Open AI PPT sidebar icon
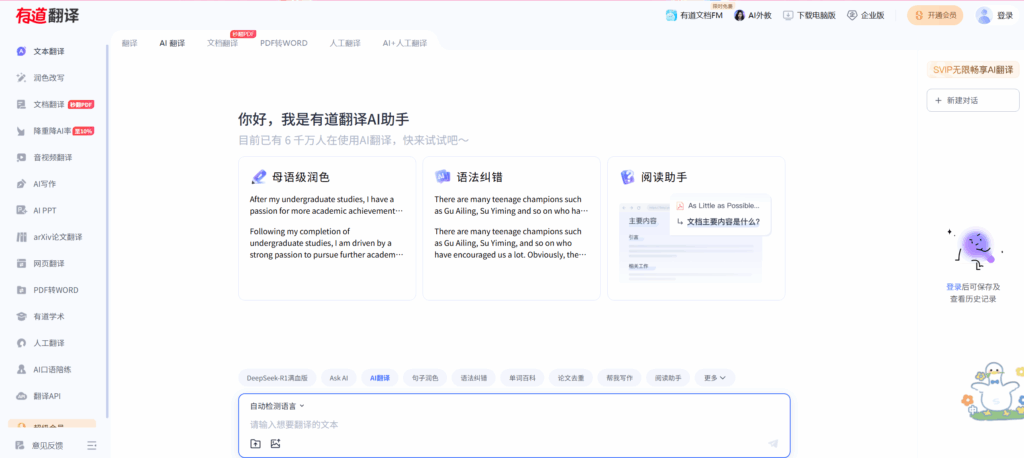 (x=22, y=210)
